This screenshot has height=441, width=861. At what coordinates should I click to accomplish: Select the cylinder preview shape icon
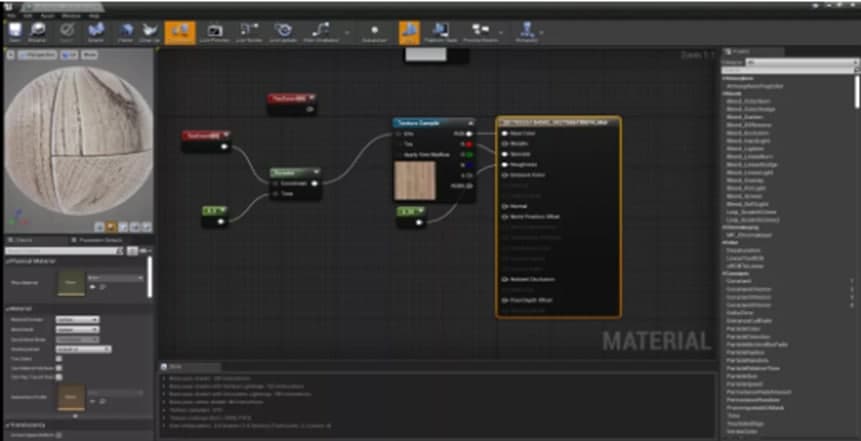(x=99, y=226)
